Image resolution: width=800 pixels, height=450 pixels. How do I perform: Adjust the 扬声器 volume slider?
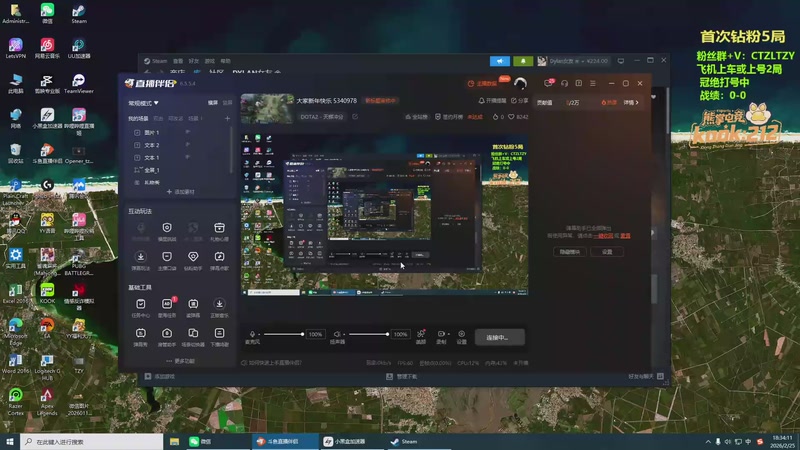369,334
